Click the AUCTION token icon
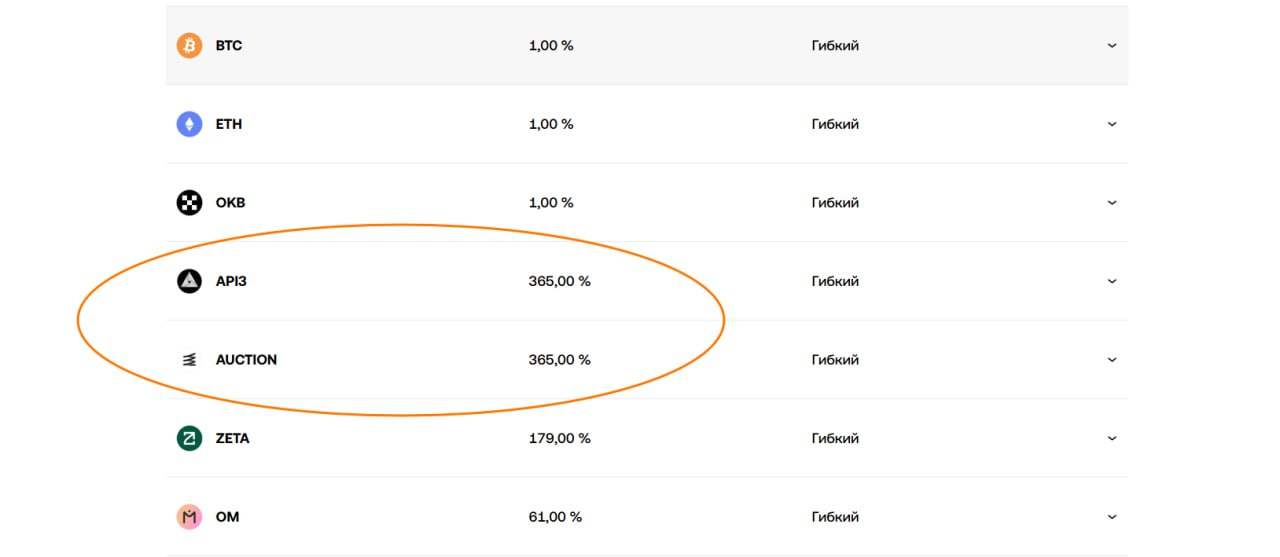Screen dimensions: 1280x557 tap(189, 360)
